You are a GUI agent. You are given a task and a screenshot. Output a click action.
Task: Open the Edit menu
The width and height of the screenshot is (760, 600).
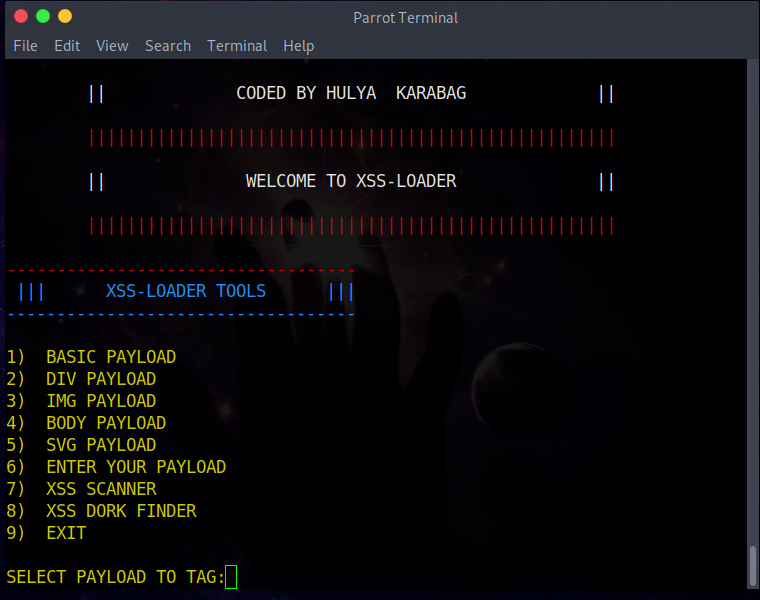click(x=67, y=46)
